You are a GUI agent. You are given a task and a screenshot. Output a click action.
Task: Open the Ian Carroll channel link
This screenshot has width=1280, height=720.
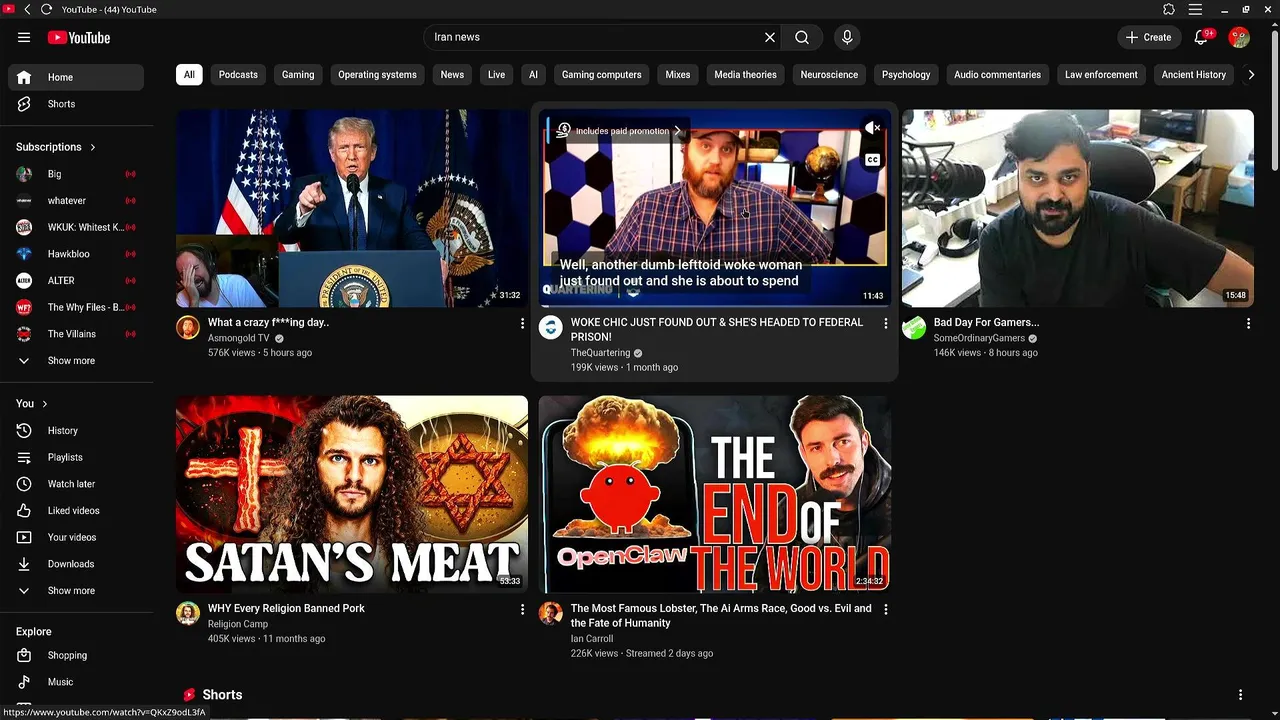(592, 638)
